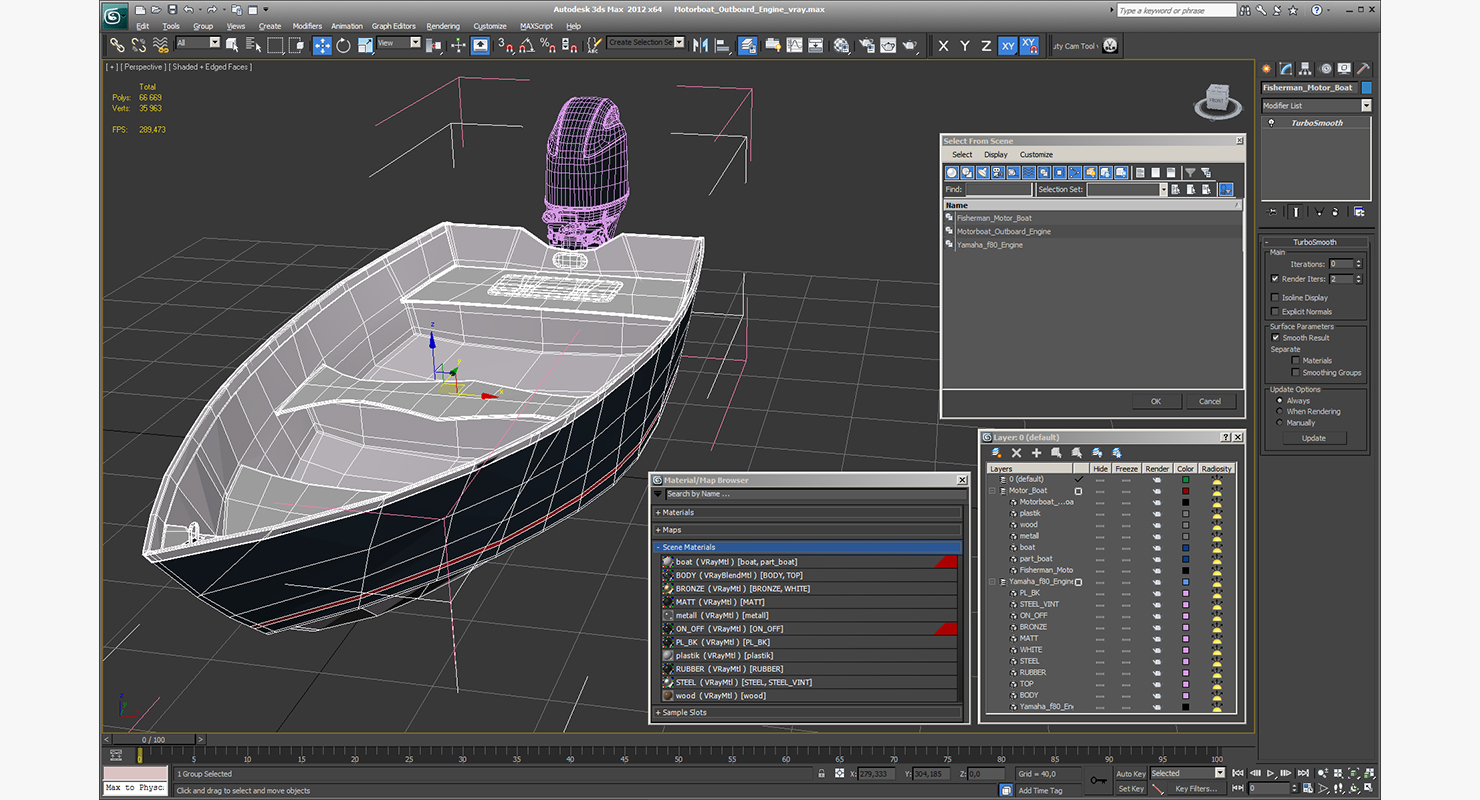Screen dimensions: 1480x800
Task: Click Delete Layer X icon in Layer dialog
Action: [1017, 453]
